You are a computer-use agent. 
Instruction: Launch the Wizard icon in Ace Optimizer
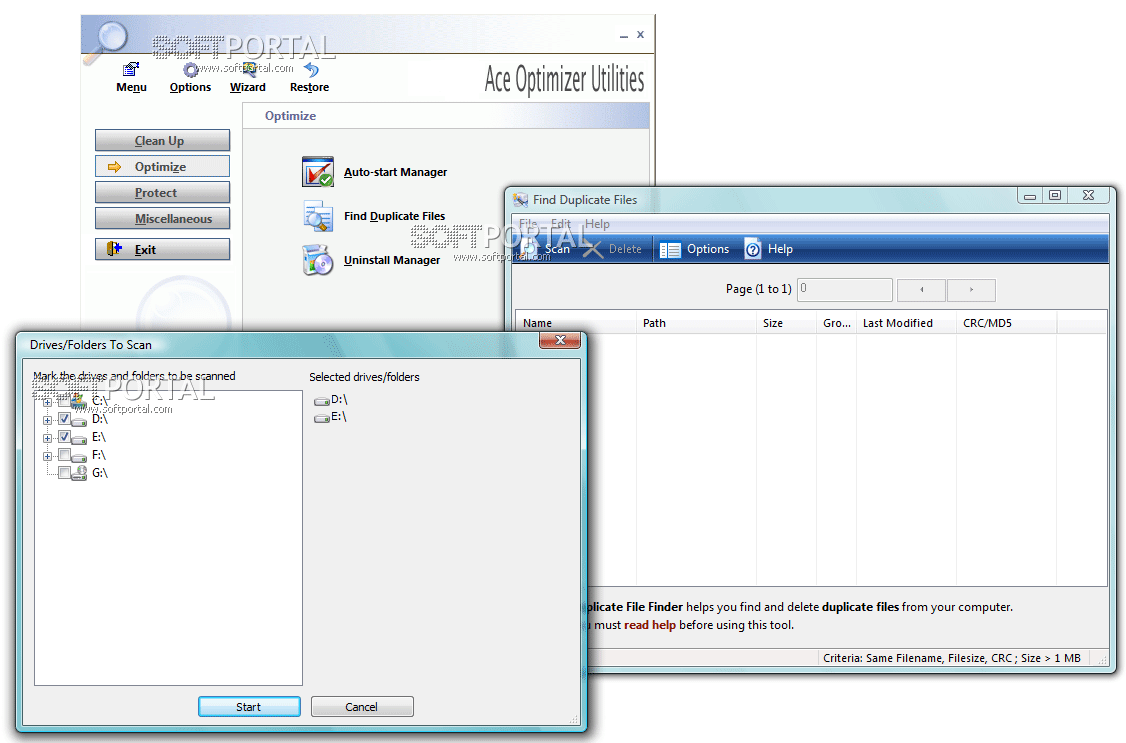249,70
